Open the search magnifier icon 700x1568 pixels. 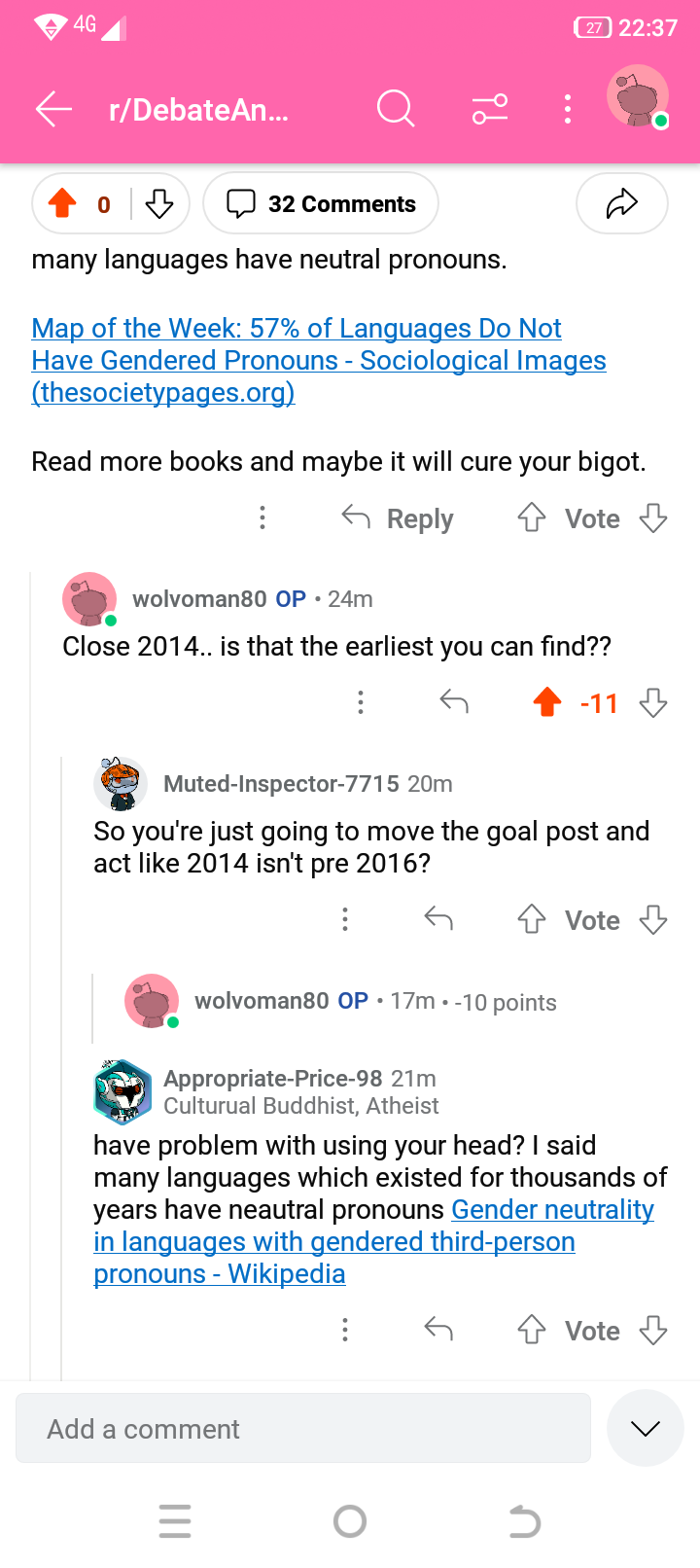click(396, 109)
